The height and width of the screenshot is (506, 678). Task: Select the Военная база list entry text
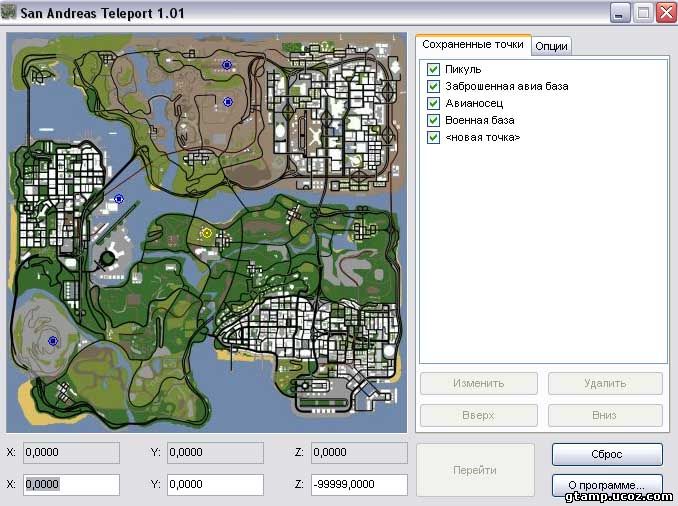tap(480, 120)
